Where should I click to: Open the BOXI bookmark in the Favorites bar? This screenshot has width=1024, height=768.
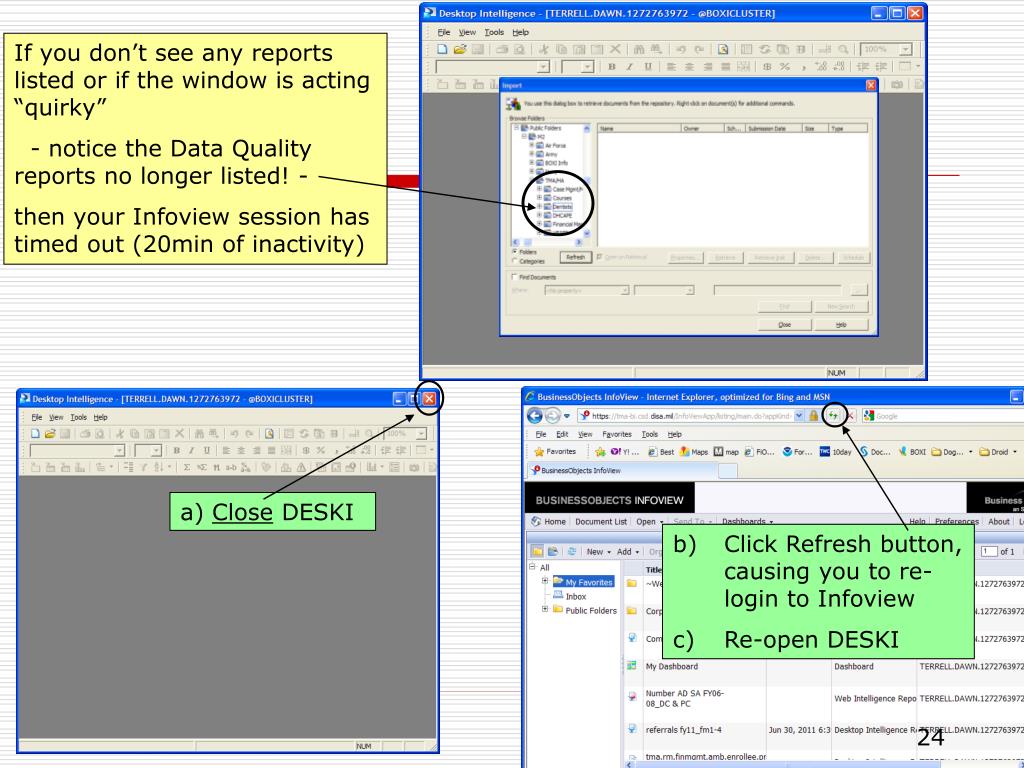(x=912, y=452)
